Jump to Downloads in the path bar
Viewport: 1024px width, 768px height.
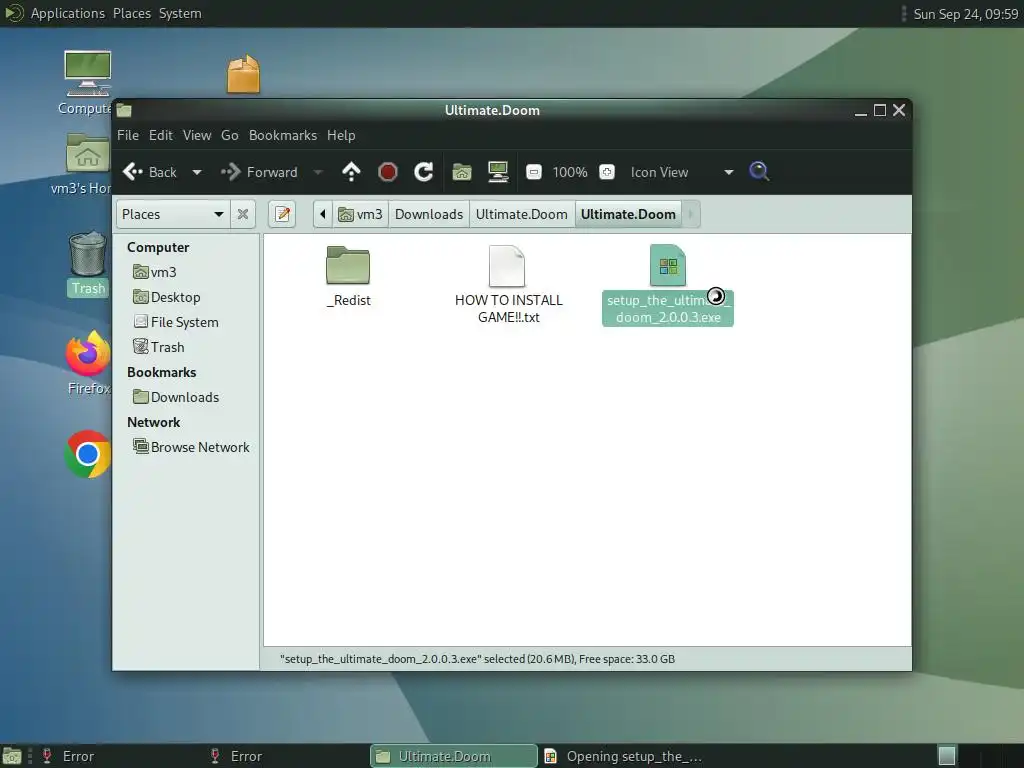pos(428,214)
